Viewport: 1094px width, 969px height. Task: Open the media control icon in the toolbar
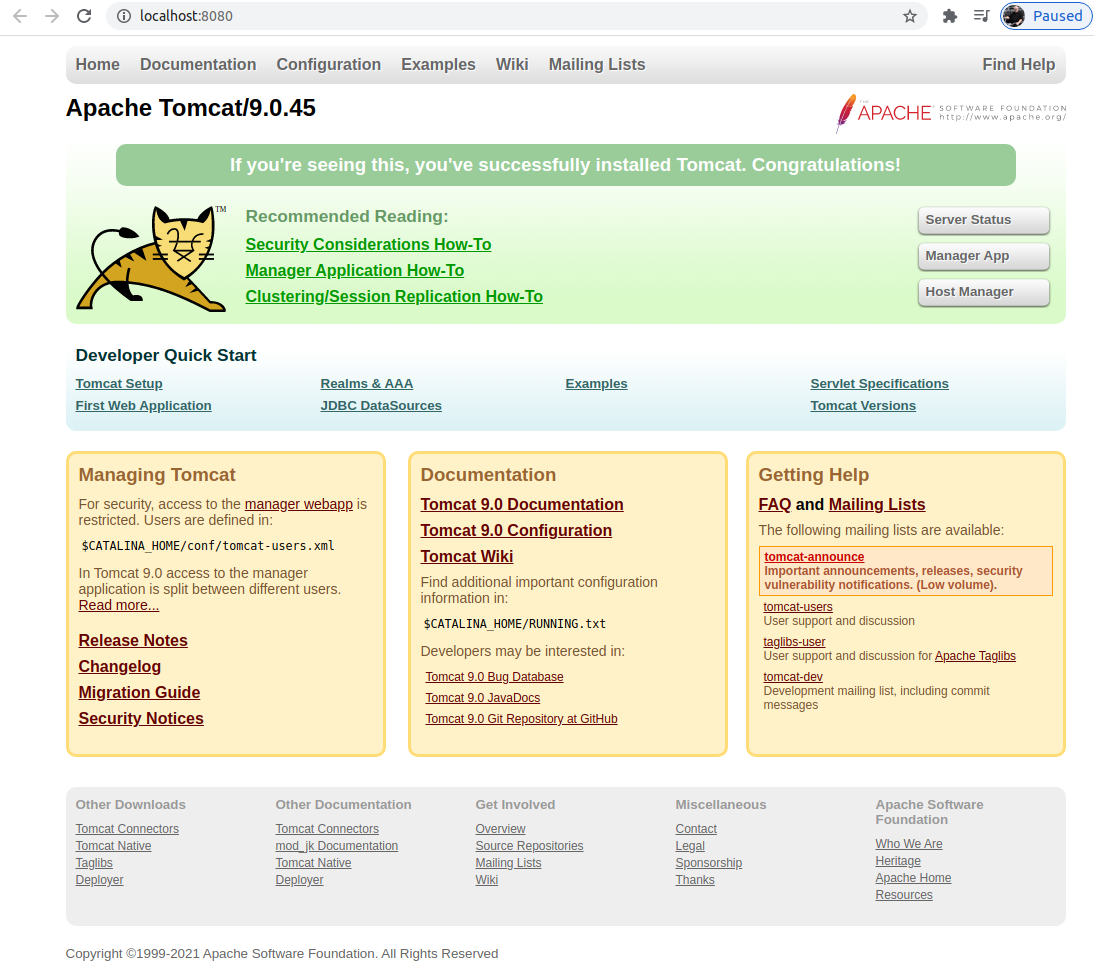[x=982, y=16]
